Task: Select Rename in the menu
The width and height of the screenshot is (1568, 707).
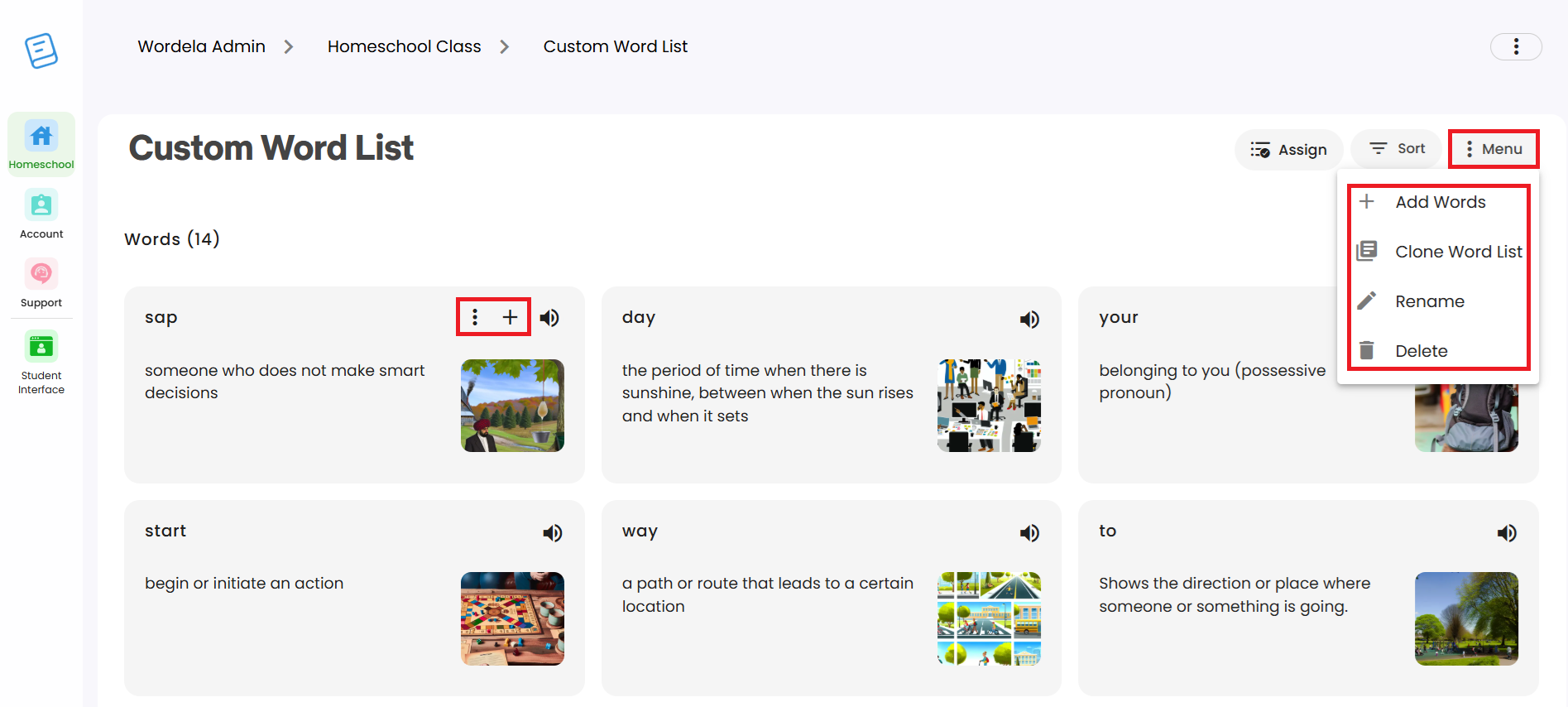Action: 1439,301
